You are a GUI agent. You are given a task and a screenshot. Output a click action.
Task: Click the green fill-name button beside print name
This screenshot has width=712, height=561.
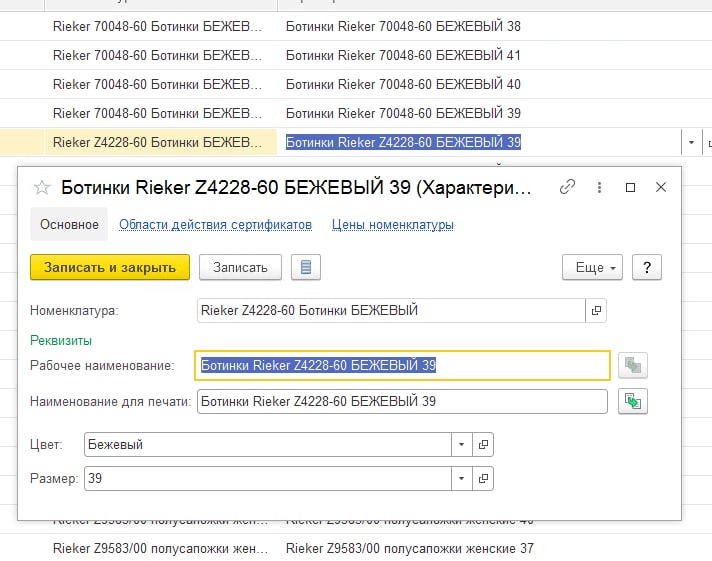tap(633, 402)
